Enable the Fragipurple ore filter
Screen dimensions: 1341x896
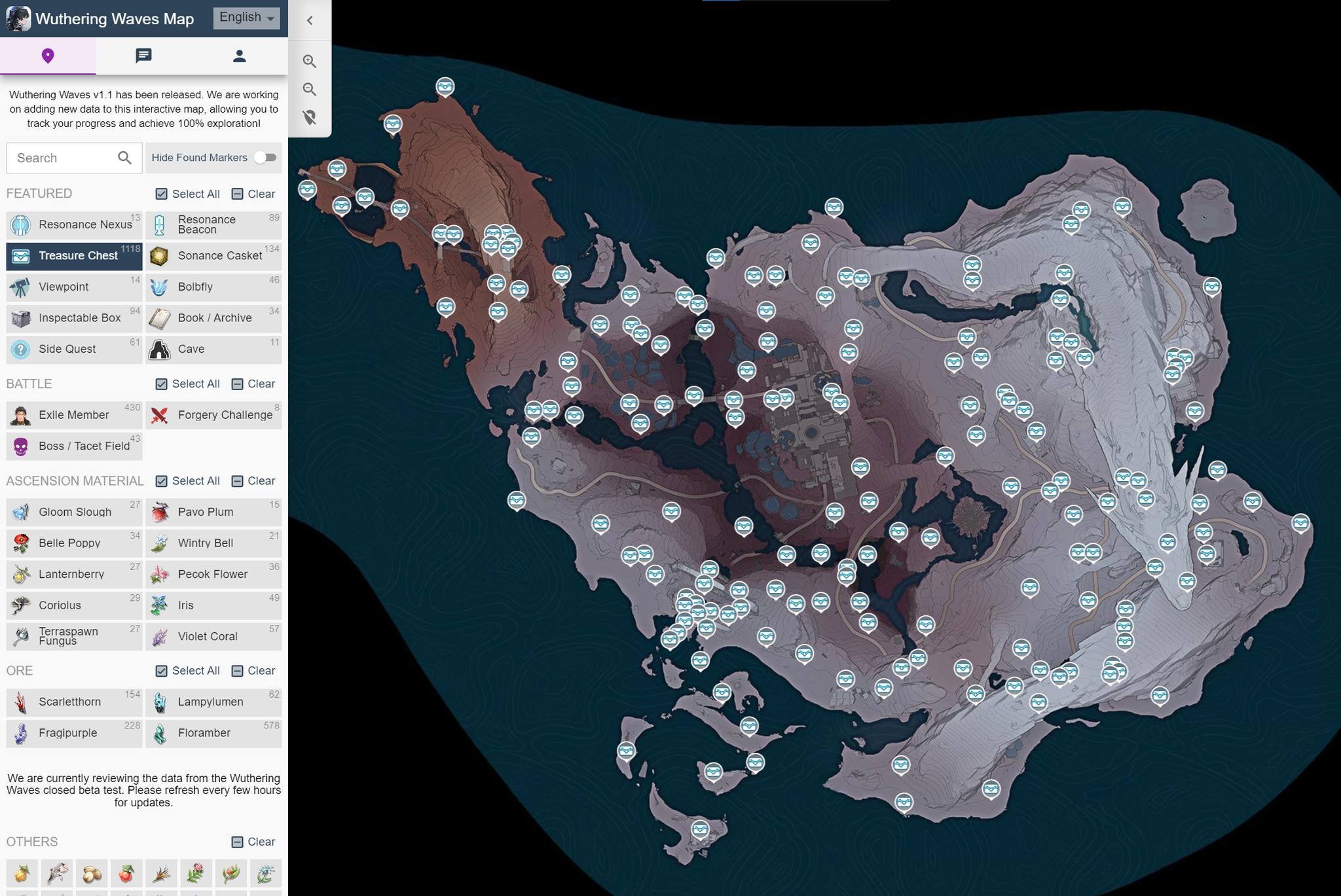pyautogui.click(x=74, y=733)
